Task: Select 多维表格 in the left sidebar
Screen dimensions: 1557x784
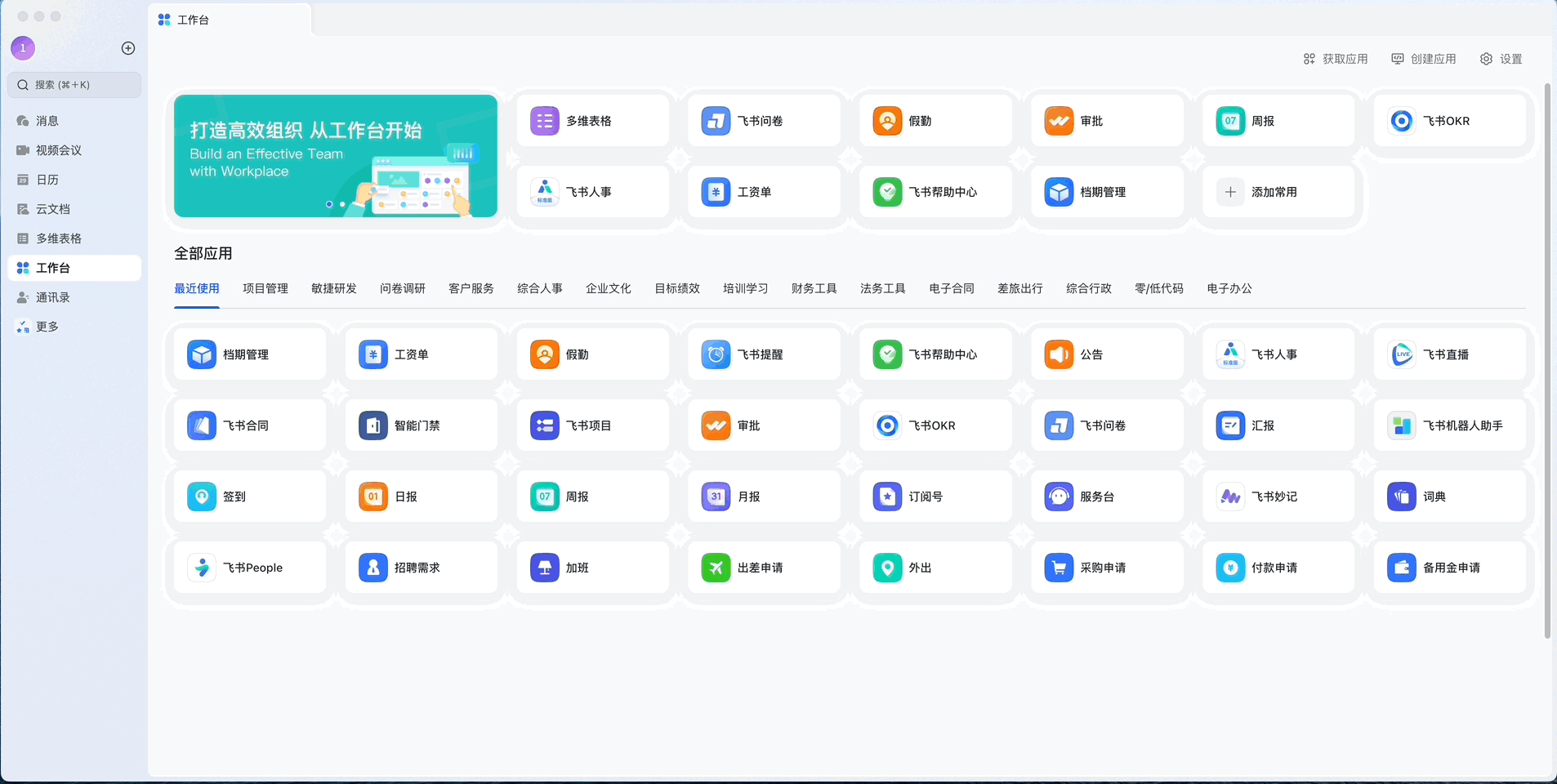Action: point(74,238)
